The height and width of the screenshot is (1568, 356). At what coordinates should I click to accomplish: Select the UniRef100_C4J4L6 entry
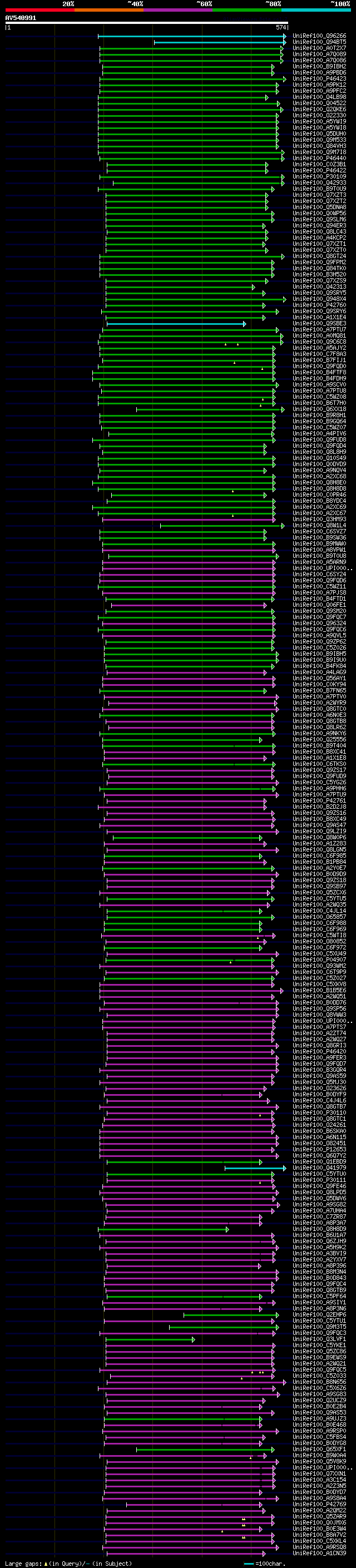pyautogui.click(x=319, y=1101)
